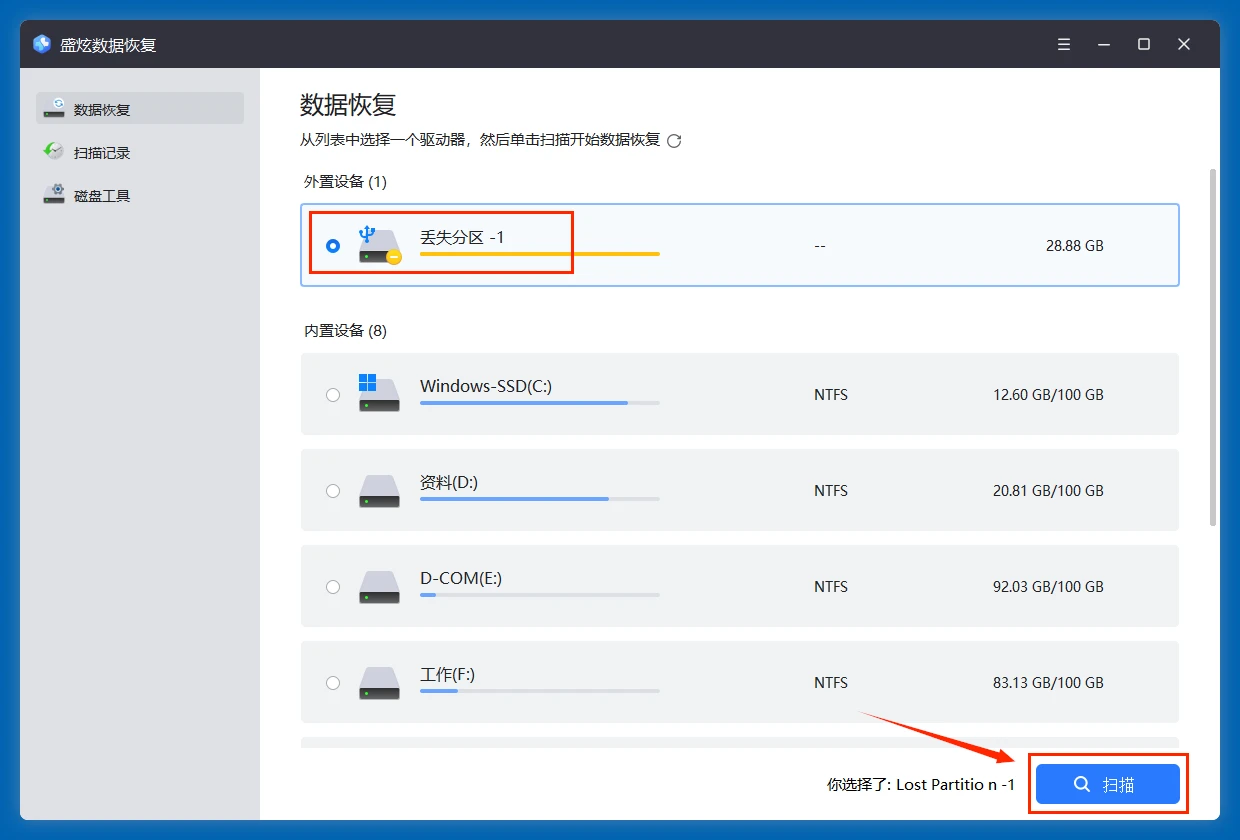Select the 丢失分区 -1 radio button
Image resolution: width=1240 pixels, height=840 pixels.
[x=333, y=245]
